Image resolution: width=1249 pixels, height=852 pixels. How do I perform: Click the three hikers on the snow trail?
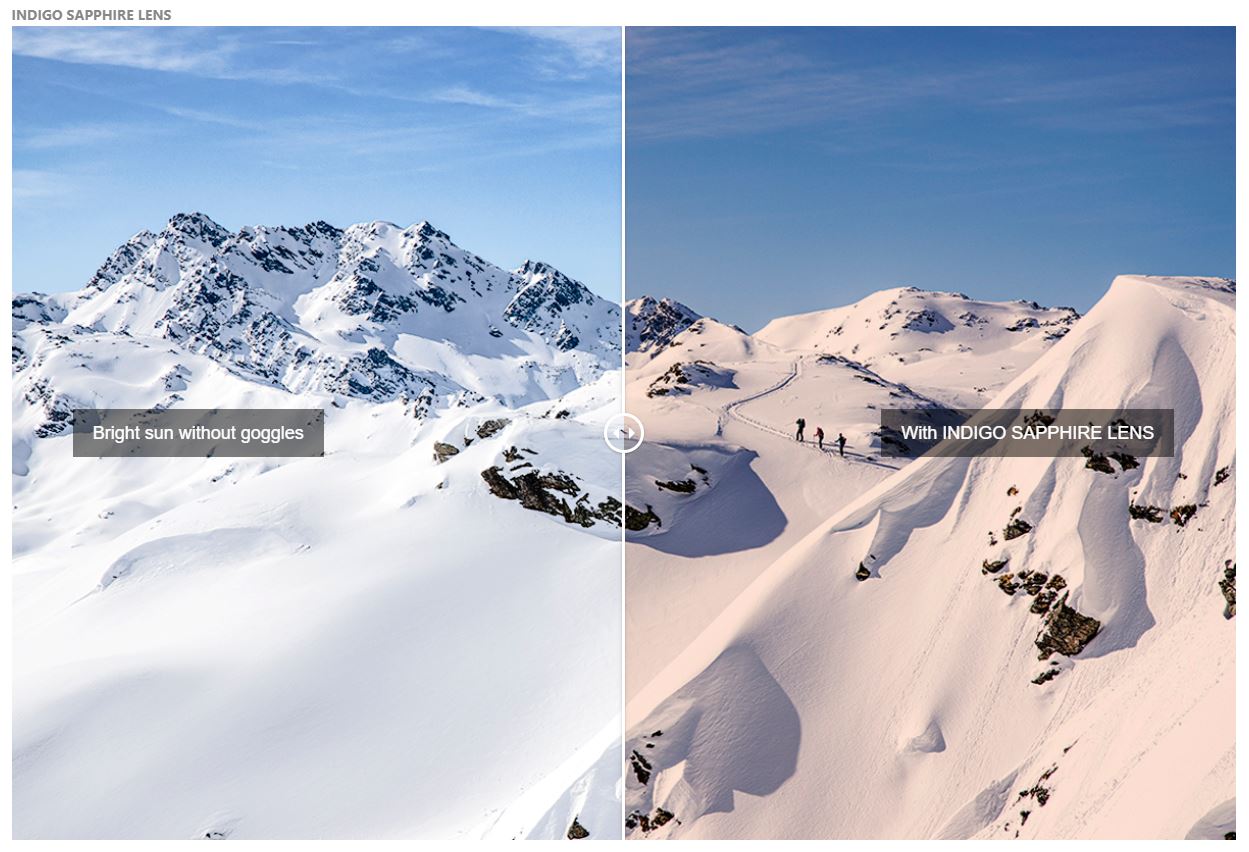coord(821,436)
